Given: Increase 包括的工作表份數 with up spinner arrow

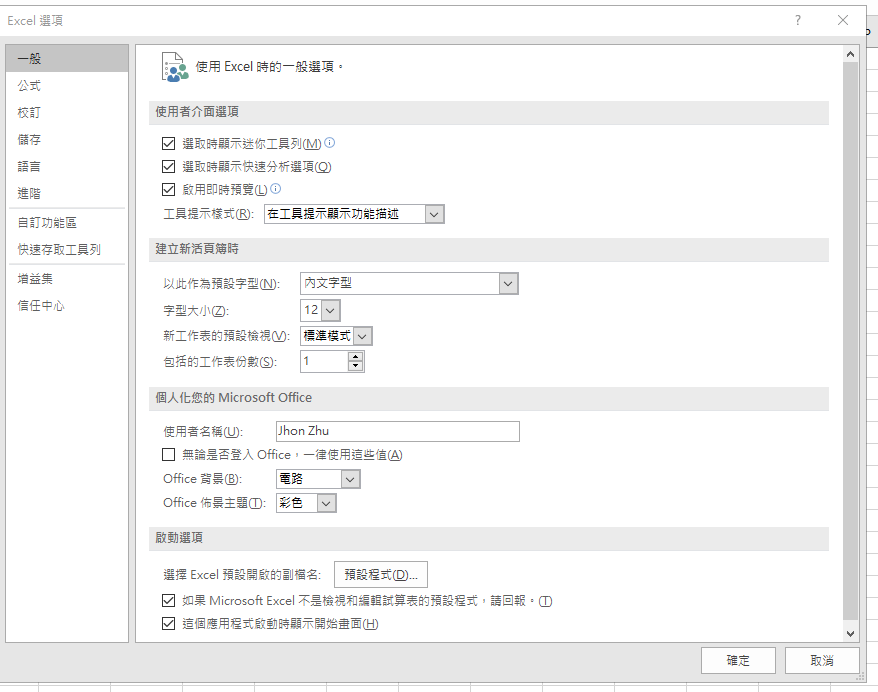Looking at the screenshot, I should coord(355,357).
